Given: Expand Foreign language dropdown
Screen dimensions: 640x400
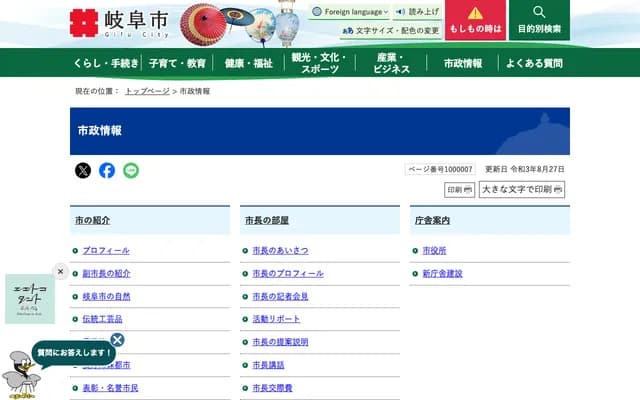Looking at the screenshot, I should 350,12.
